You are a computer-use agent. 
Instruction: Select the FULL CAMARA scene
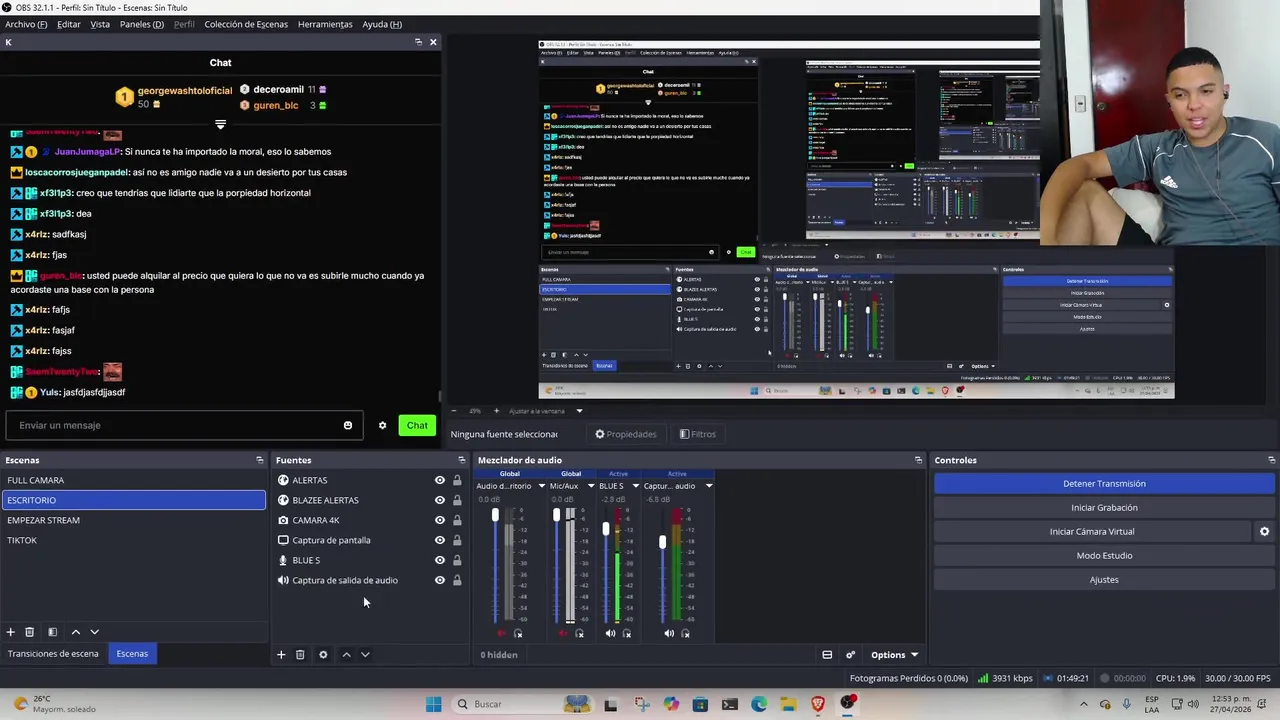pyautogui.click(x=134, y=480)
